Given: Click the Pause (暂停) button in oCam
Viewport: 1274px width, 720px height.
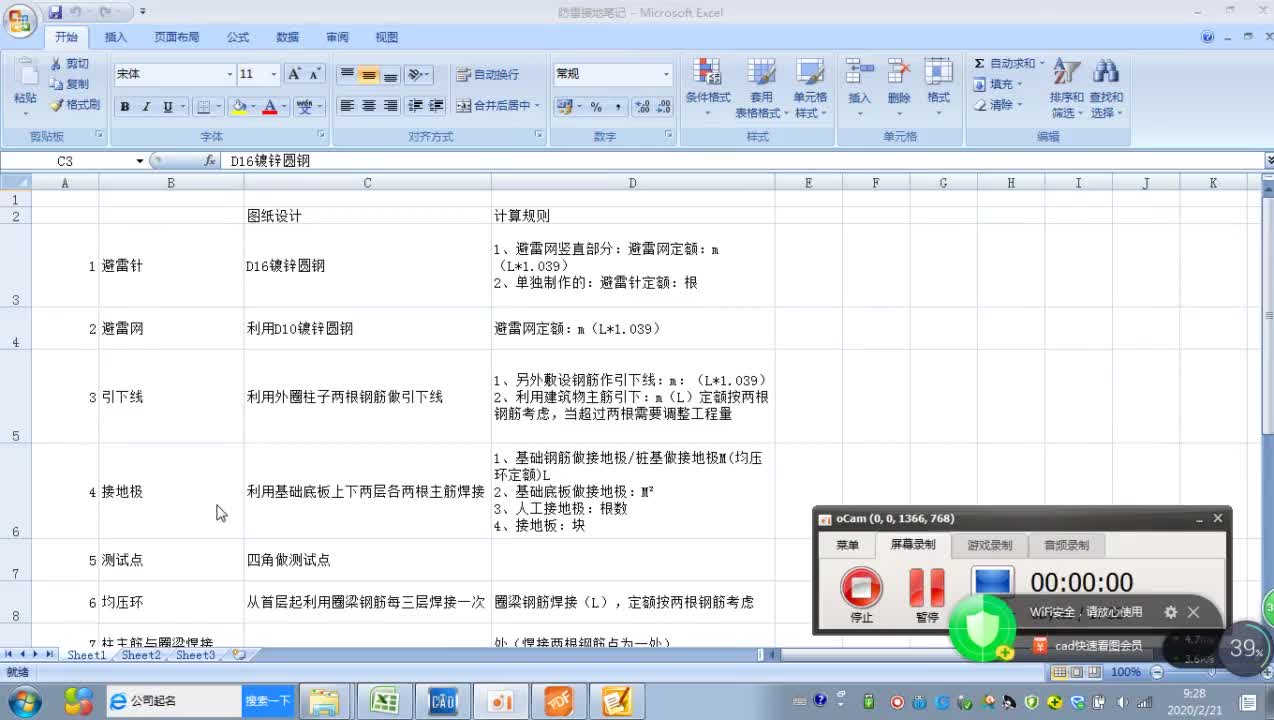Looking at the screenshot, I should click(927, 593).
